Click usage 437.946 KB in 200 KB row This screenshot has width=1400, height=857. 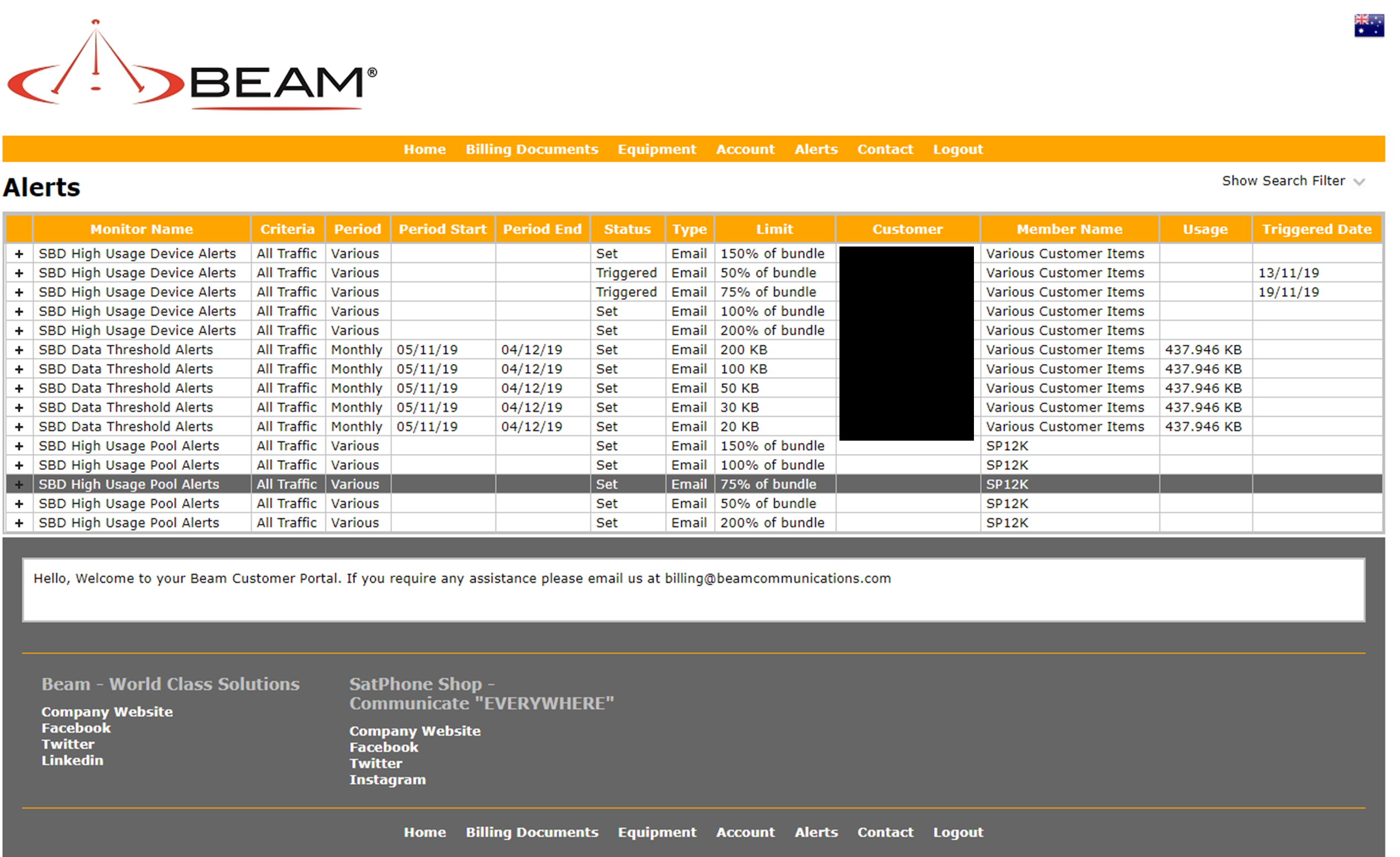[x=1203, y=350]
